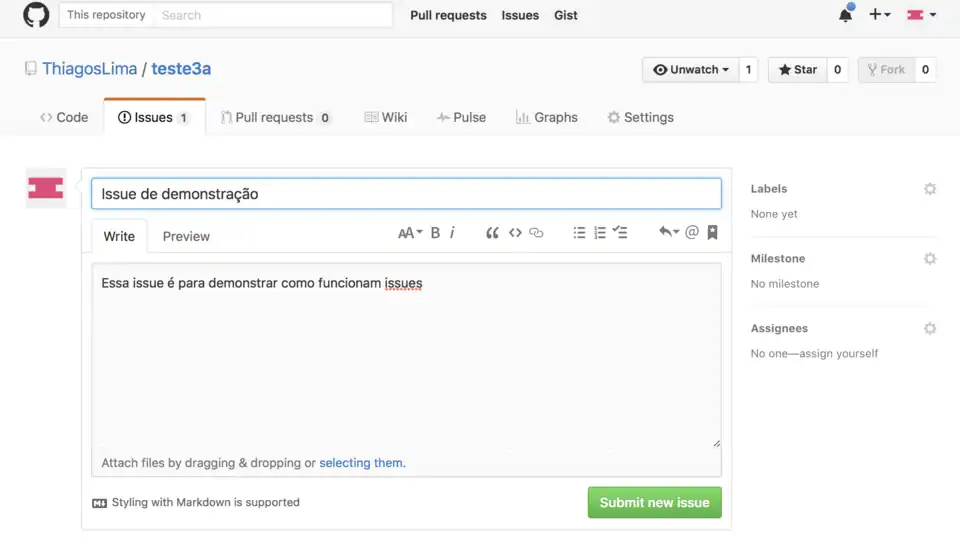Open the Pull requests repository tab
The image size is (960, 549).
pyautogui.click(x=275, y=117)
